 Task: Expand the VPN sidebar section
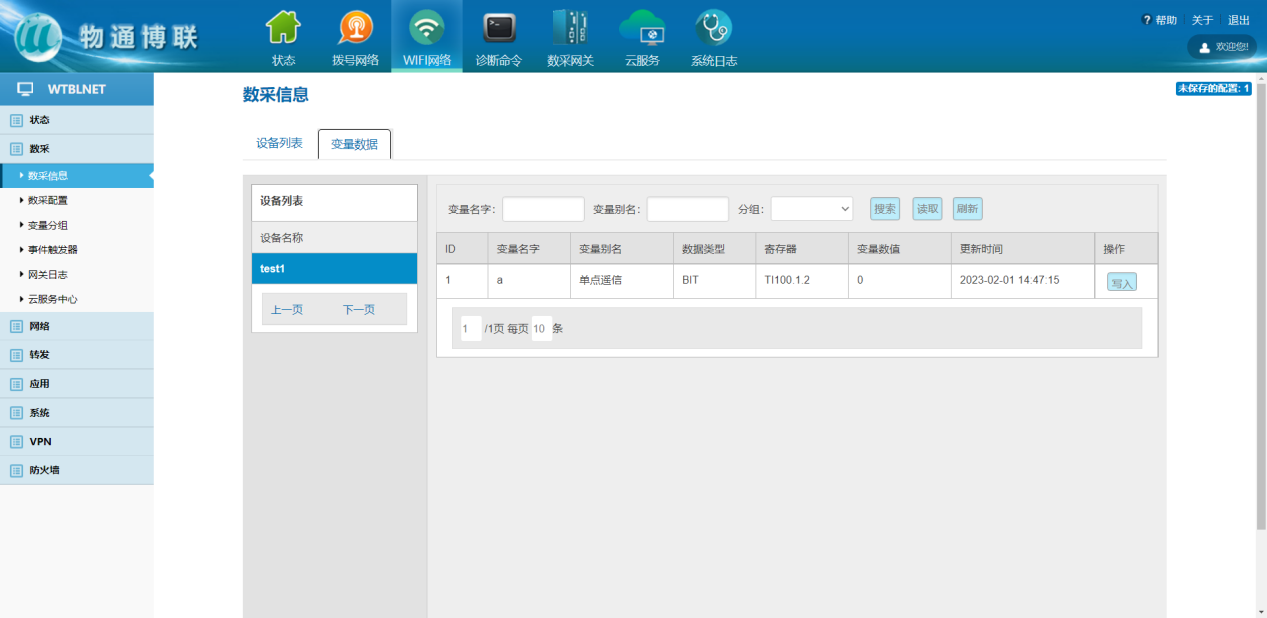pyautogui.click(x=40, y=441)
